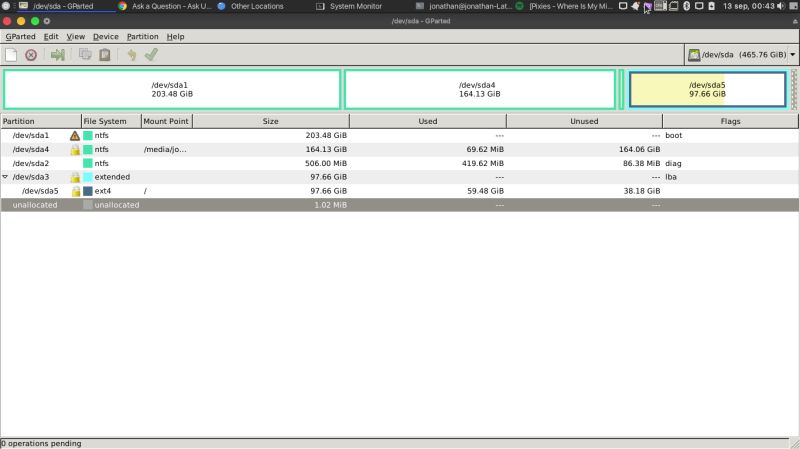Click the Delete partition toolbar icon
This screenshot has width=800, height=449.
[x=31, y=55]
